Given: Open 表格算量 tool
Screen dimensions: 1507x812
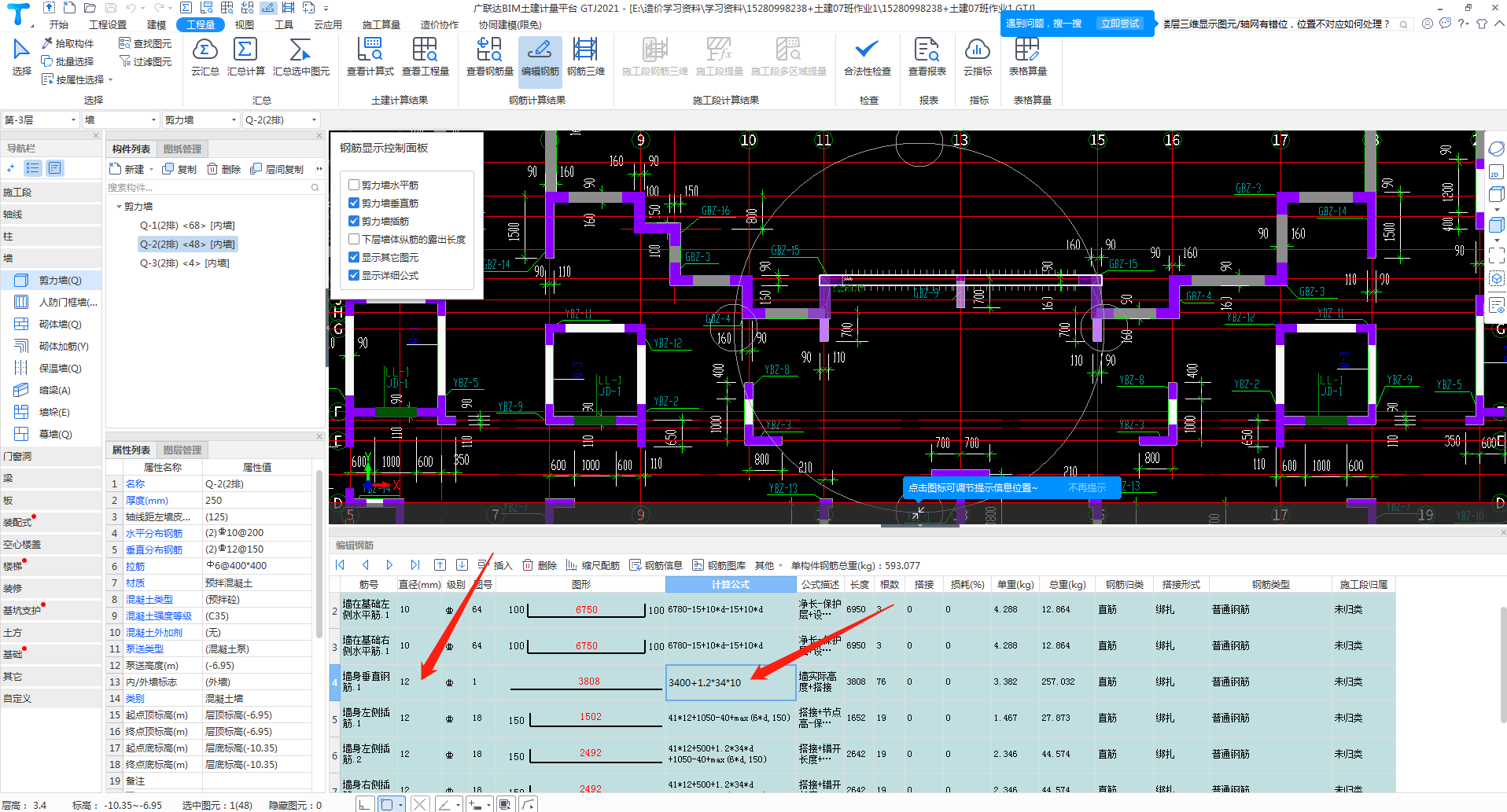Looking at the screenshot, I should 1027,57.
